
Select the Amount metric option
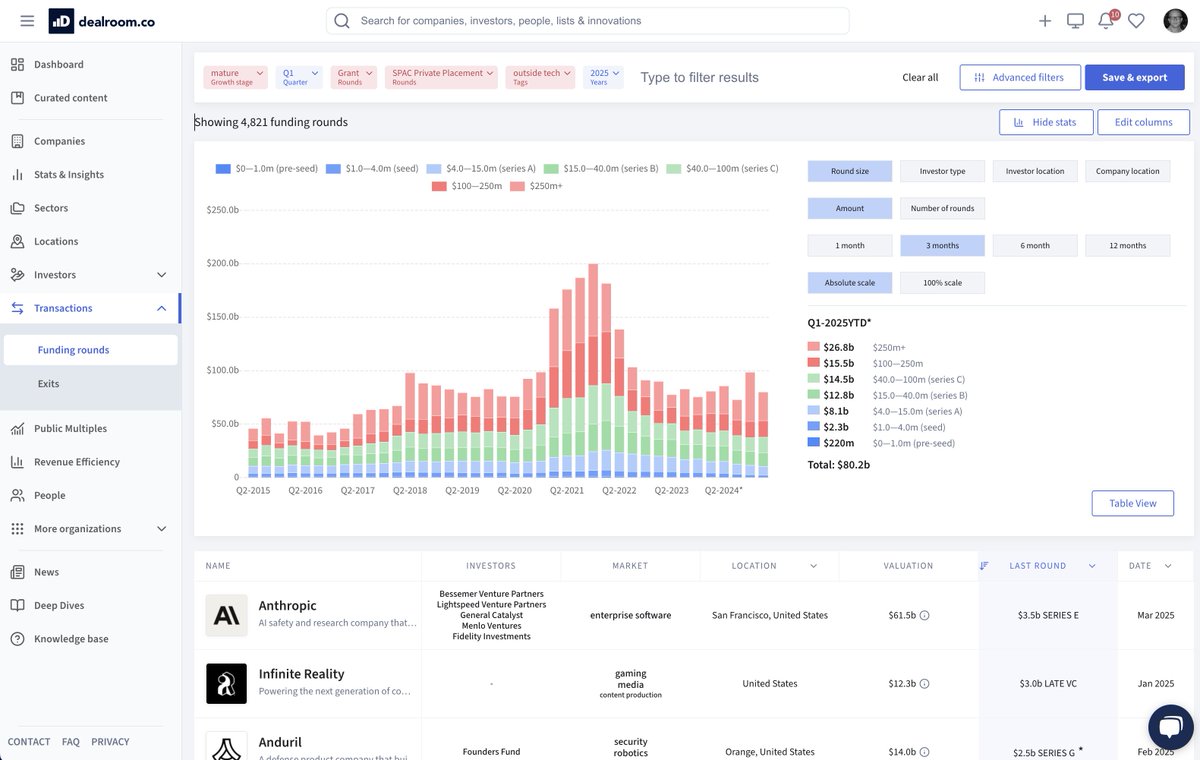click(850, 208)
